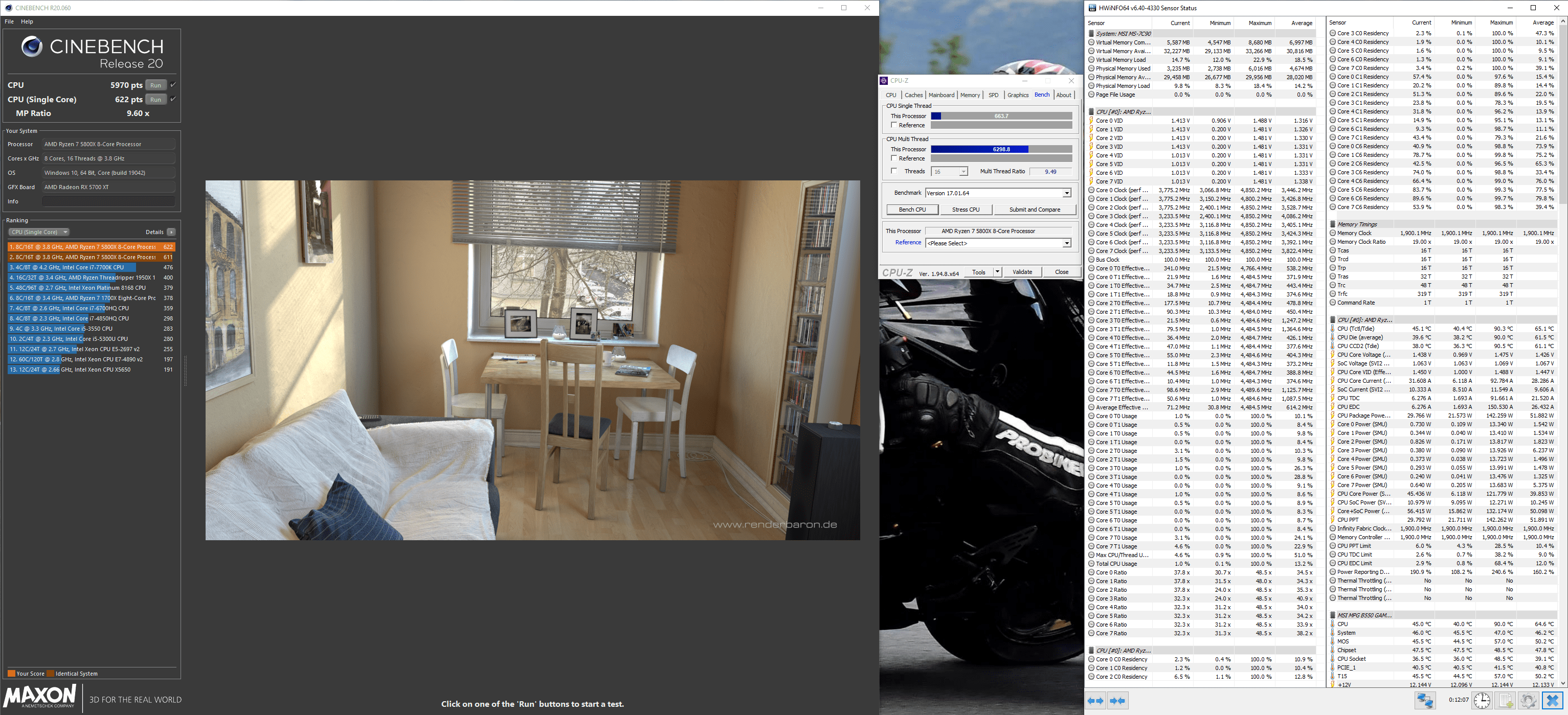Viewport: 1568px width, 715px height.
Task: Click the Chipset temperature row icon
Action: [1332, 650]
